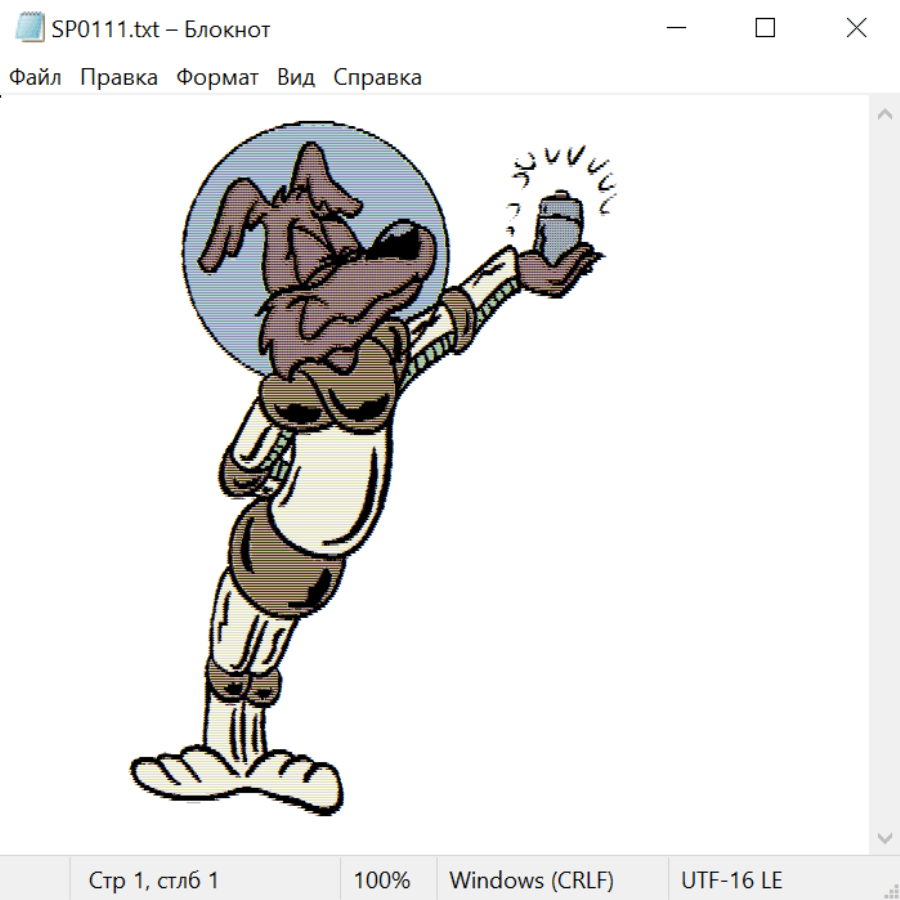This screenshot has width=900, height=900.
Task: Close the SP0111.txt Notepad window
Action: click(856, 28)
